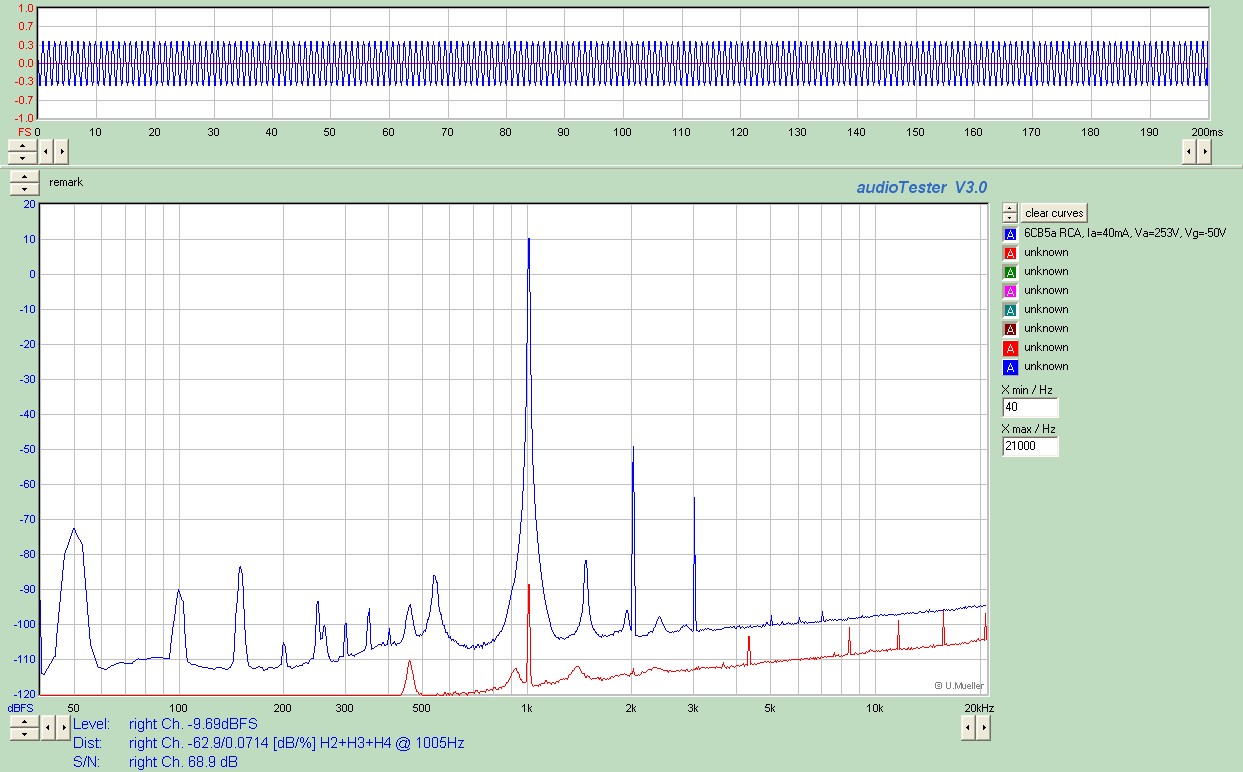Select the last blue unknown curve slot
Image resolution: width=1243 pixels, height=772 pixels.
(1010, 366)
